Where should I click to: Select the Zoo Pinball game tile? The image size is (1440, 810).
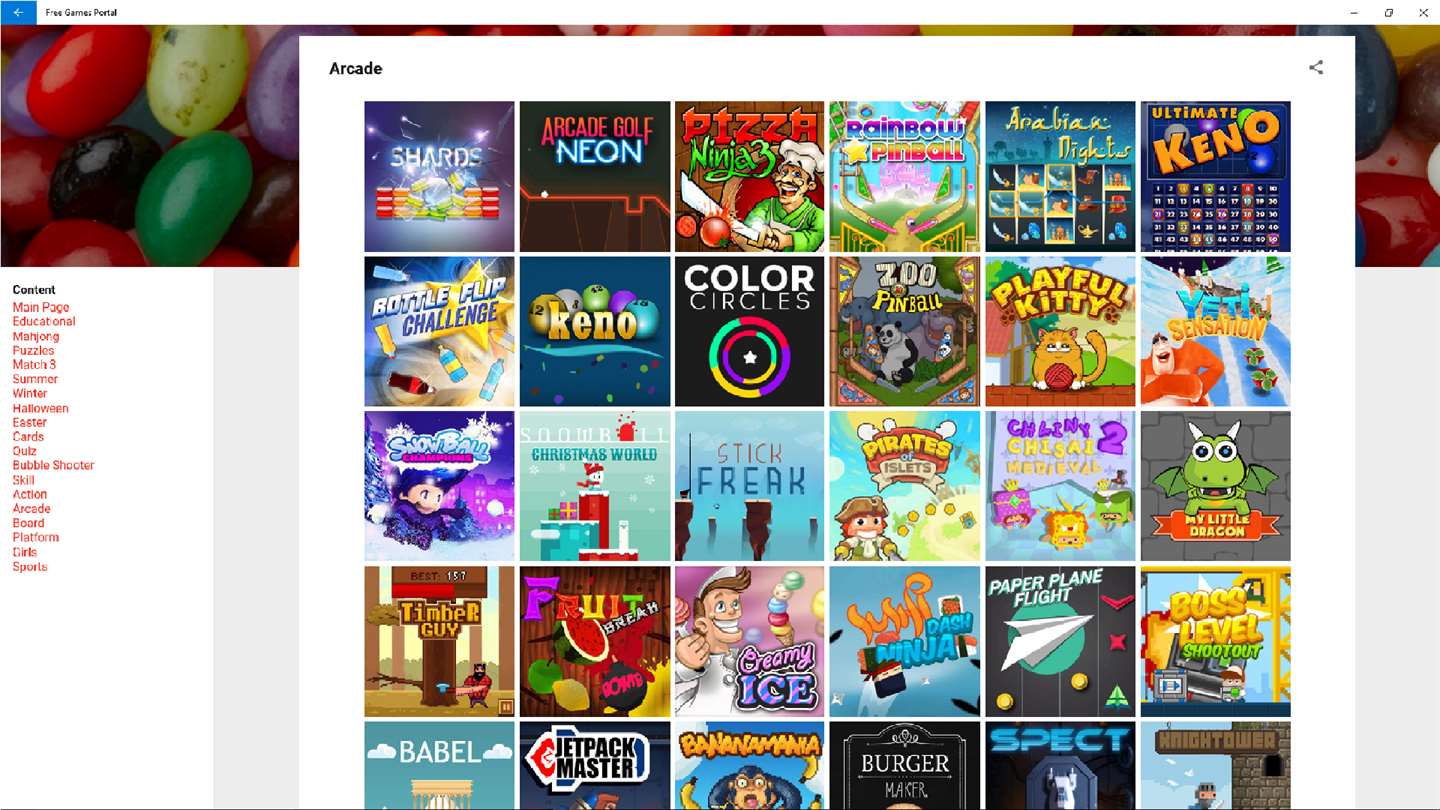tap(905, 331)
